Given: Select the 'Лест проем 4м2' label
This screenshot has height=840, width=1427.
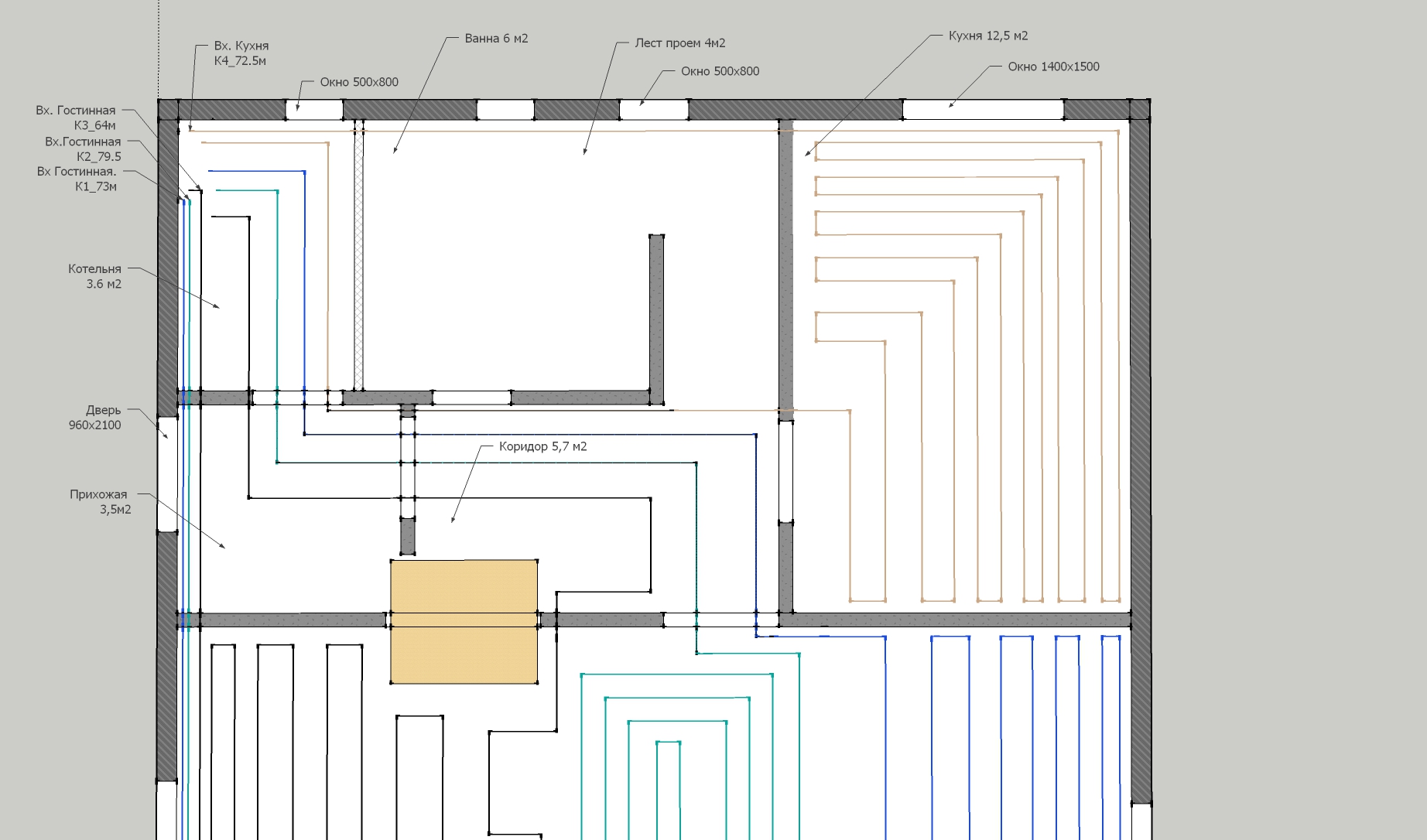Looking at the screenshot, I should point(680,43).
